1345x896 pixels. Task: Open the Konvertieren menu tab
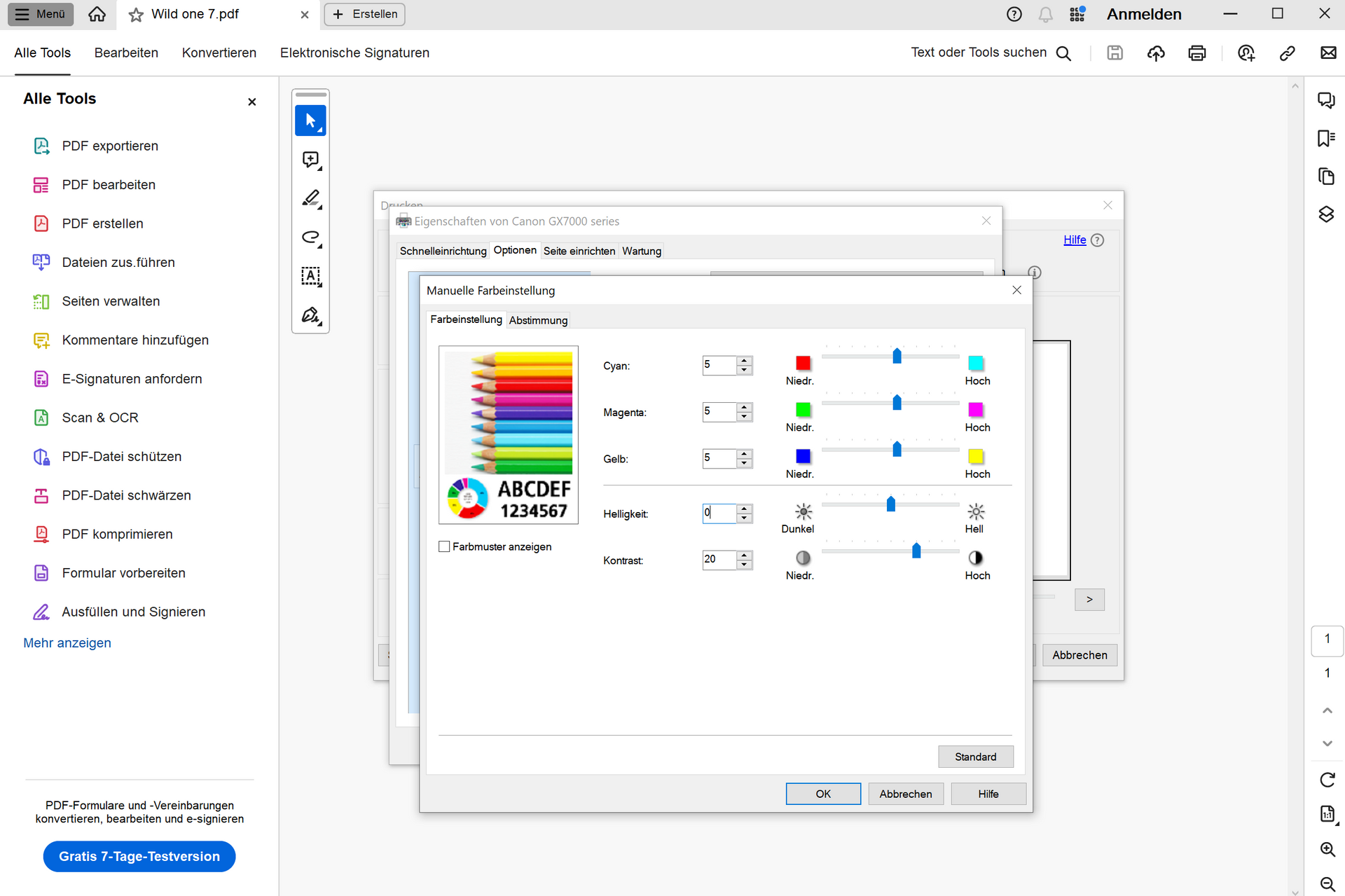219,53
